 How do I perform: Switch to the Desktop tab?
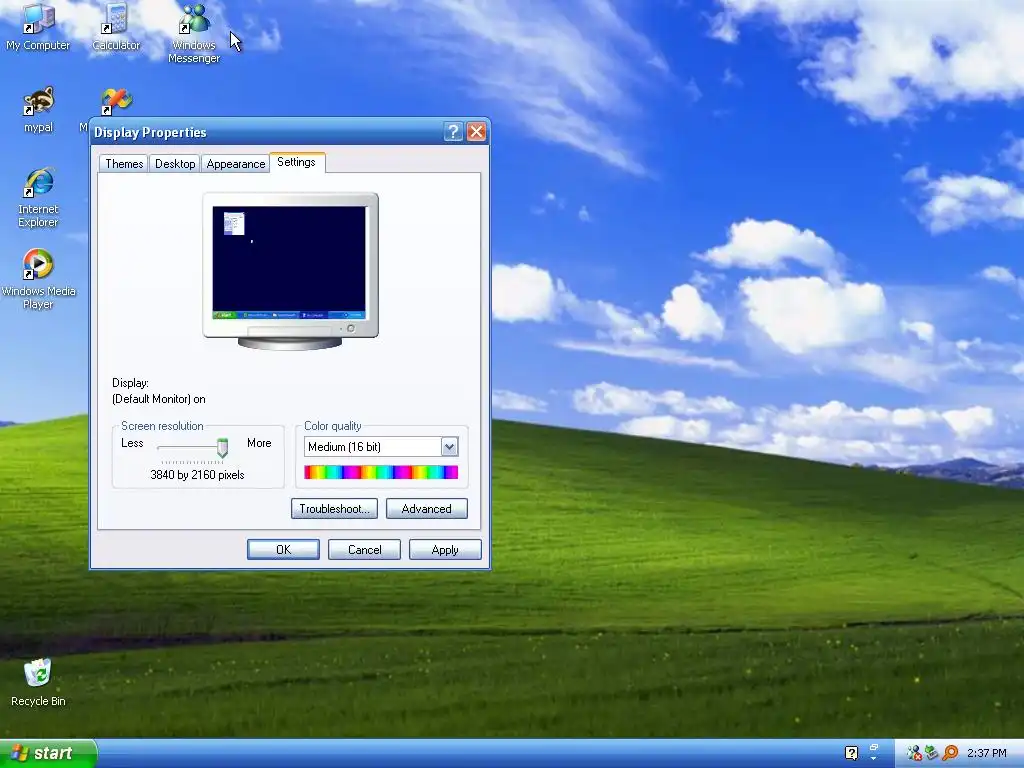pyautogui.click(x=175, y=164)
